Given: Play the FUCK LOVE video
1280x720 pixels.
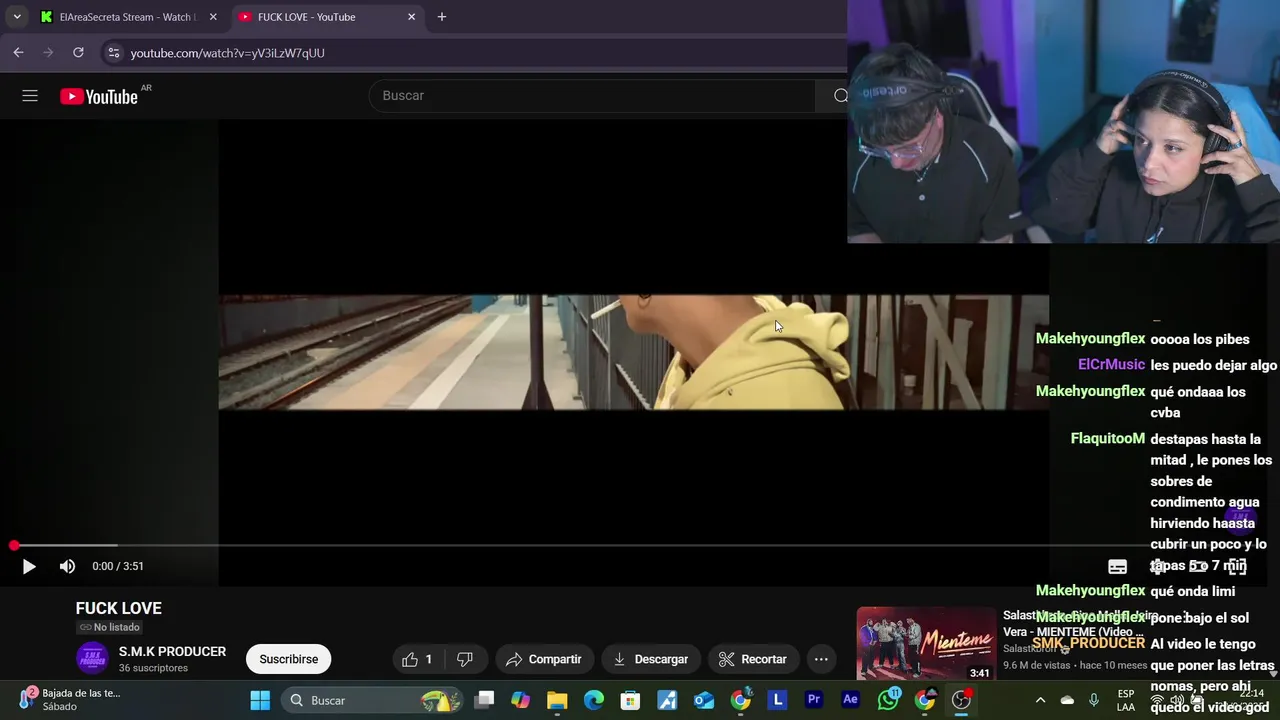Looking at the screenshot, I should pos(28,566).
